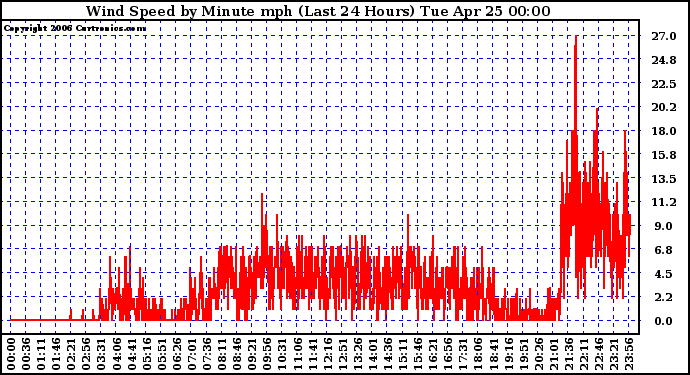Click the 24.8 y-axis label
690x375 pixels.
(x=664, y=60)
